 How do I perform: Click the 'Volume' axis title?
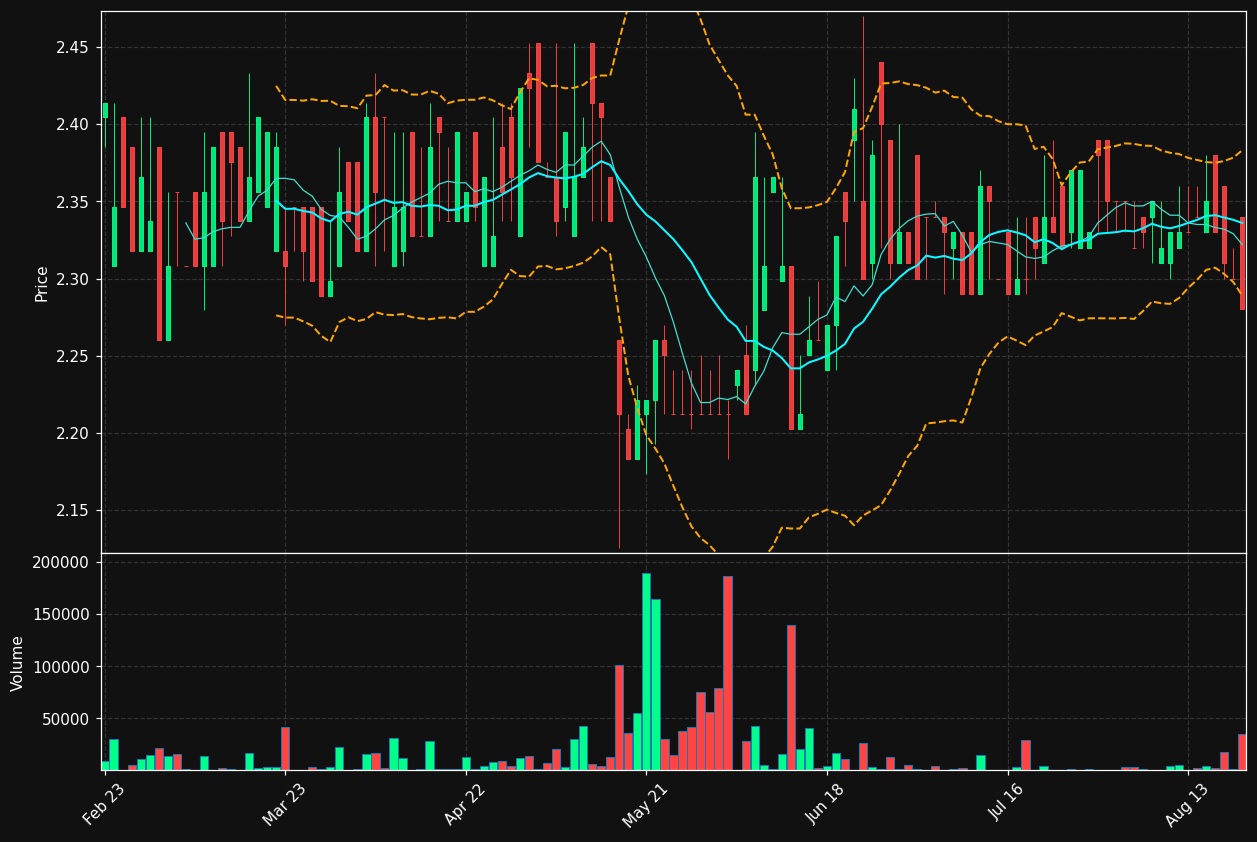18,663
